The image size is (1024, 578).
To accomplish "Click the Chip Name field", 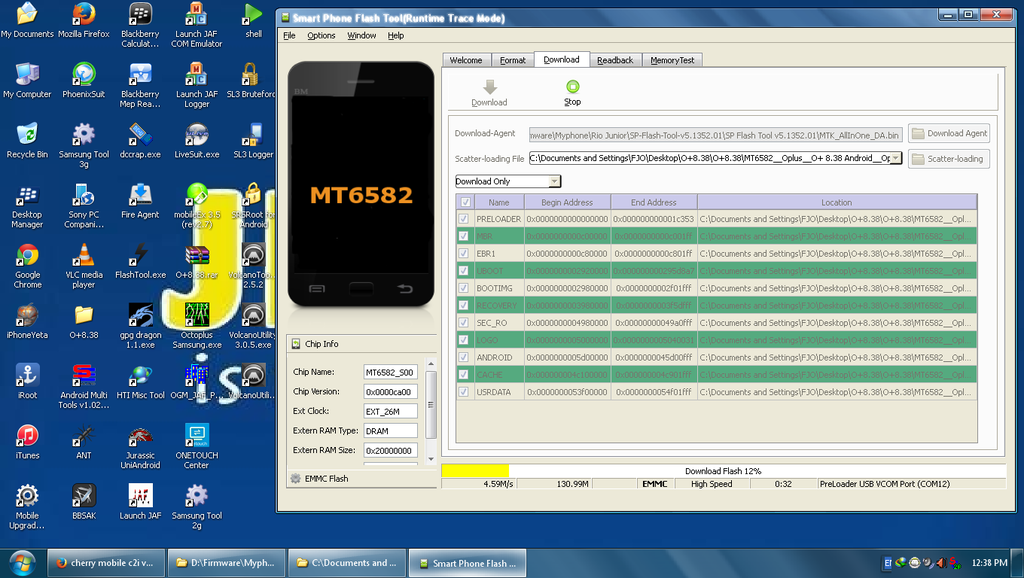I will (x=390, y=372).
